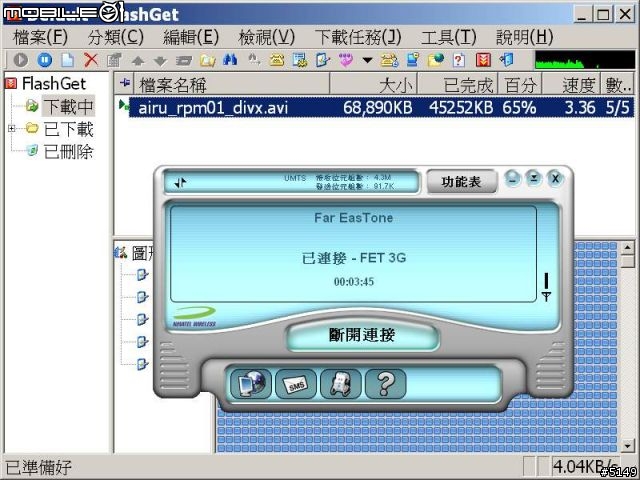Image resolution: width=640 pixels, height=480 pixels.
Task: Open the 檔案(F) menu
Action: [x=40, y=37]
